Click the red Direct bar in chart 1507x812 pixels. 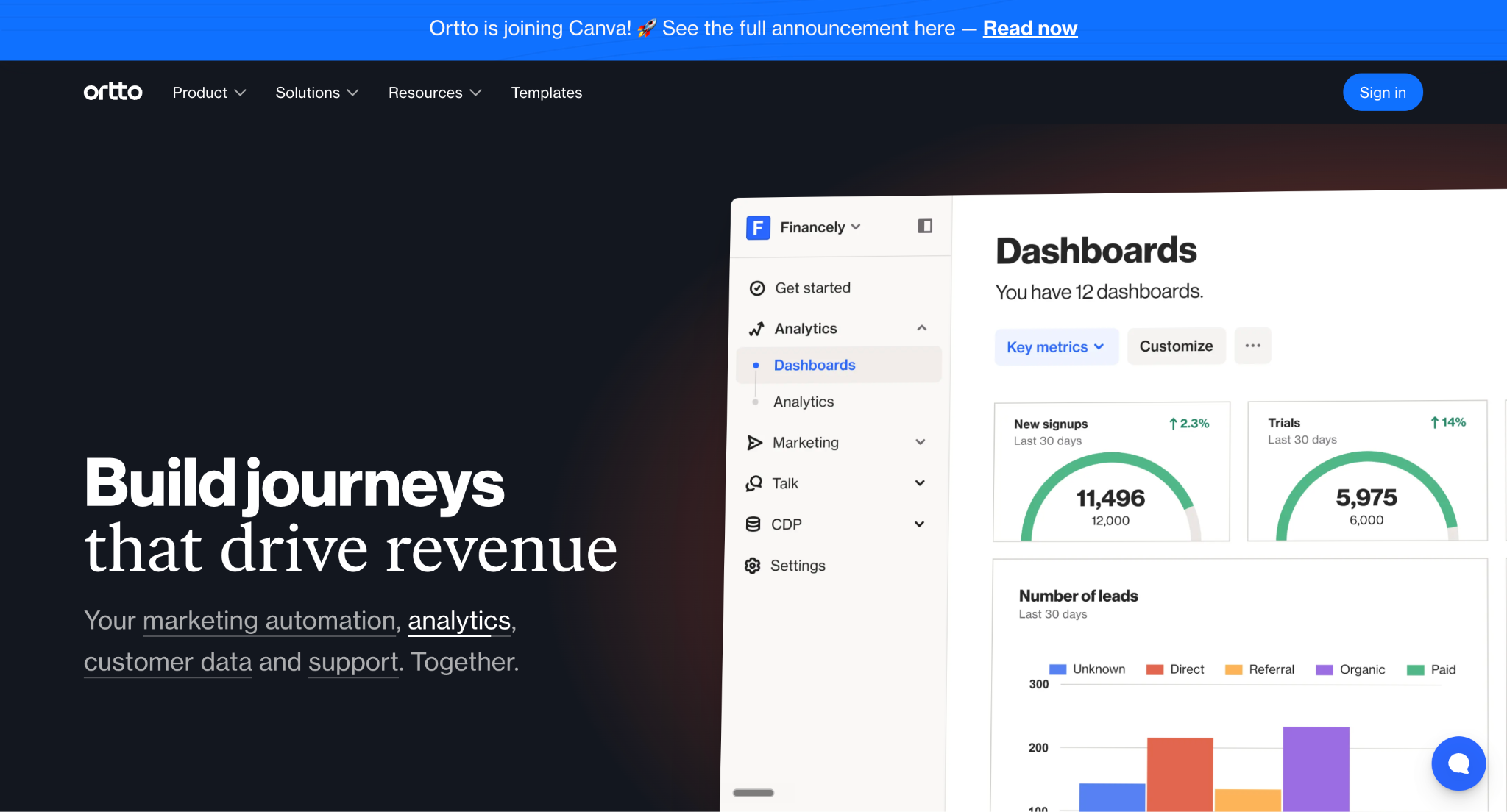1180,774
